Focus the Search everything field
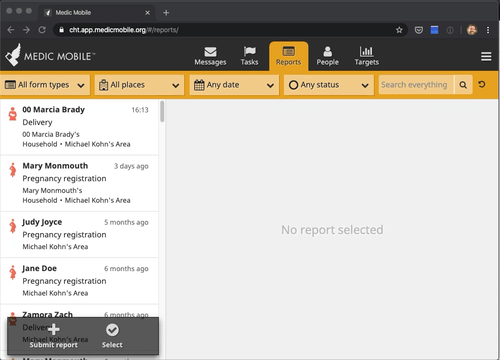Image resolution: width=500 pixels, height=360 pixels. (416, 85)
